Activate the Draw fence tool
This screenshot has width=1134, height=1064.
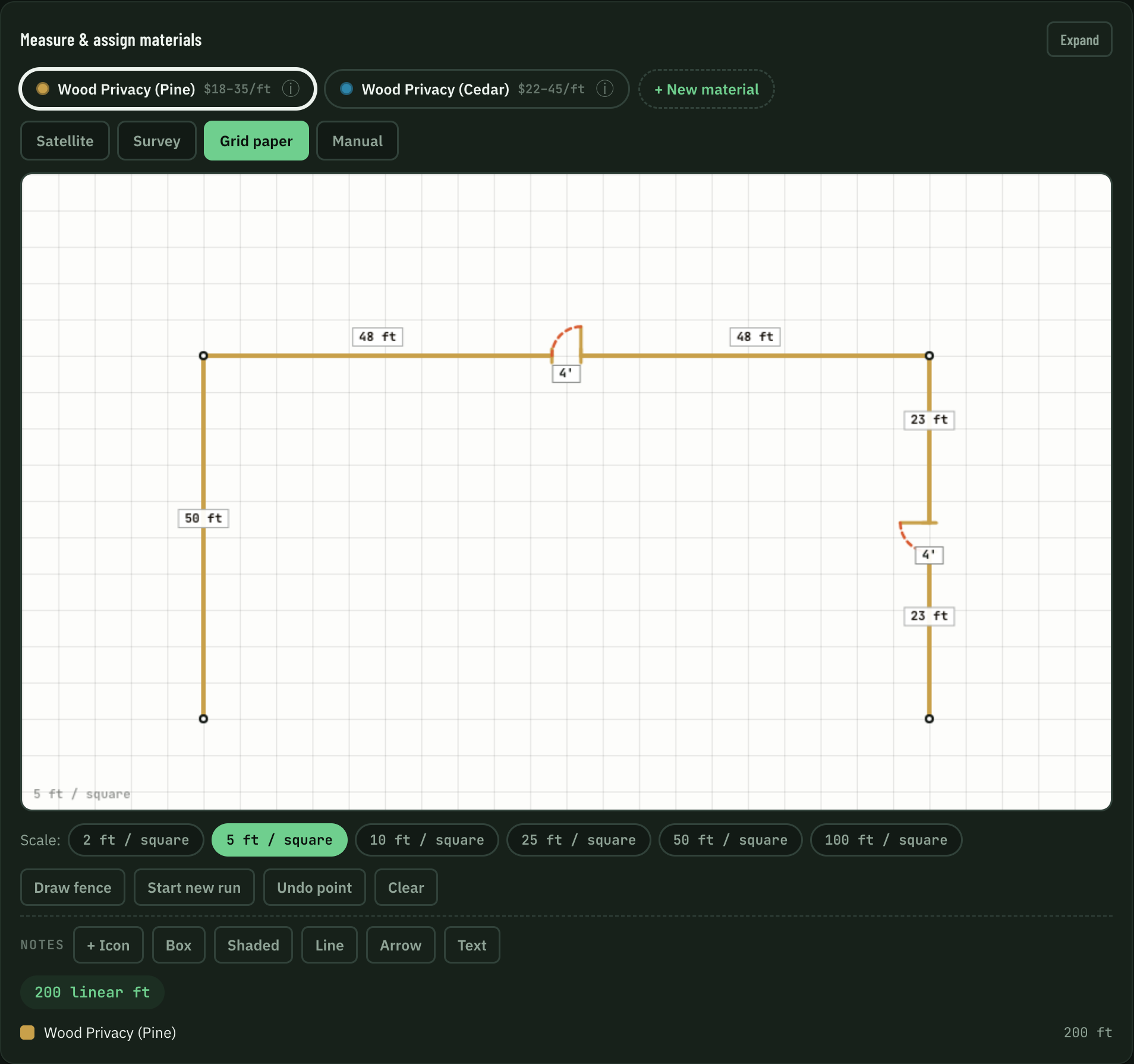pos(73,887)
